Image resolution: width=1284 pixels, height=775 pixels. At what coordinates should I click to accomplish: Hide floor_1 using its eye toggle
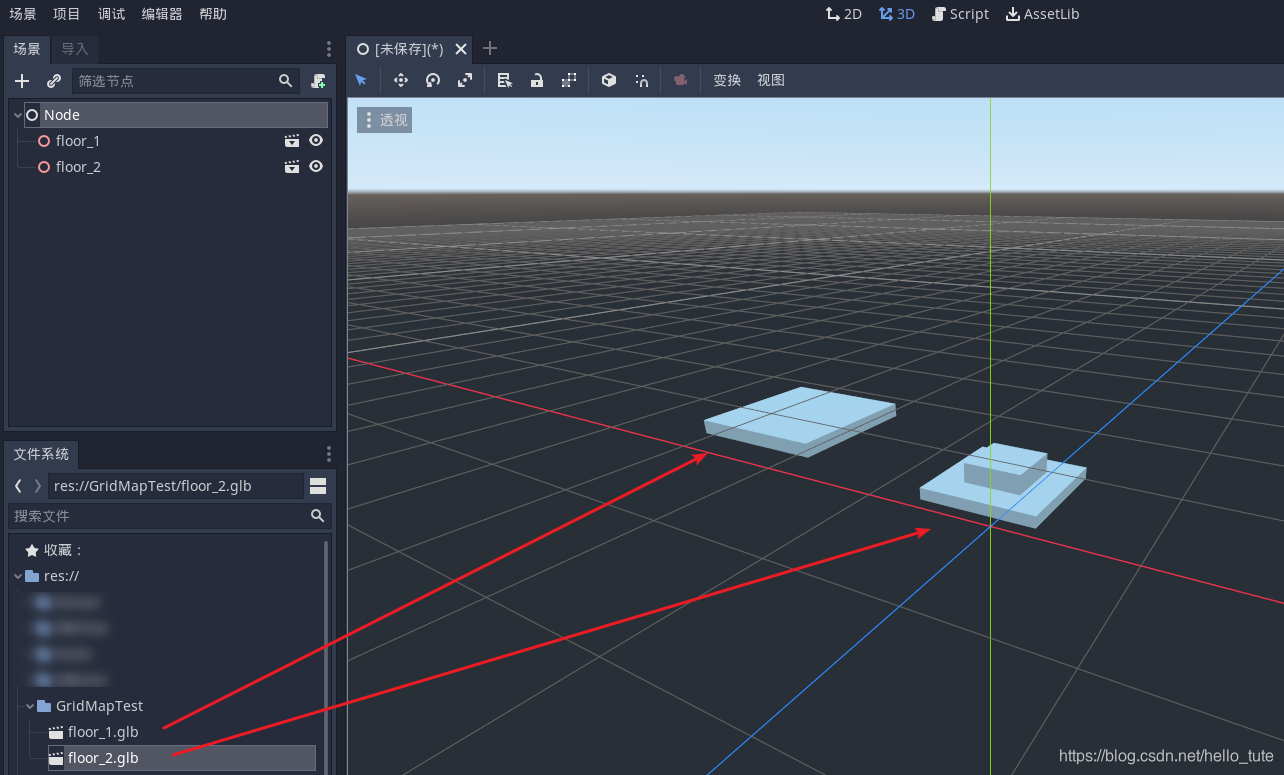pyautogui.click(x=315, y=140)
